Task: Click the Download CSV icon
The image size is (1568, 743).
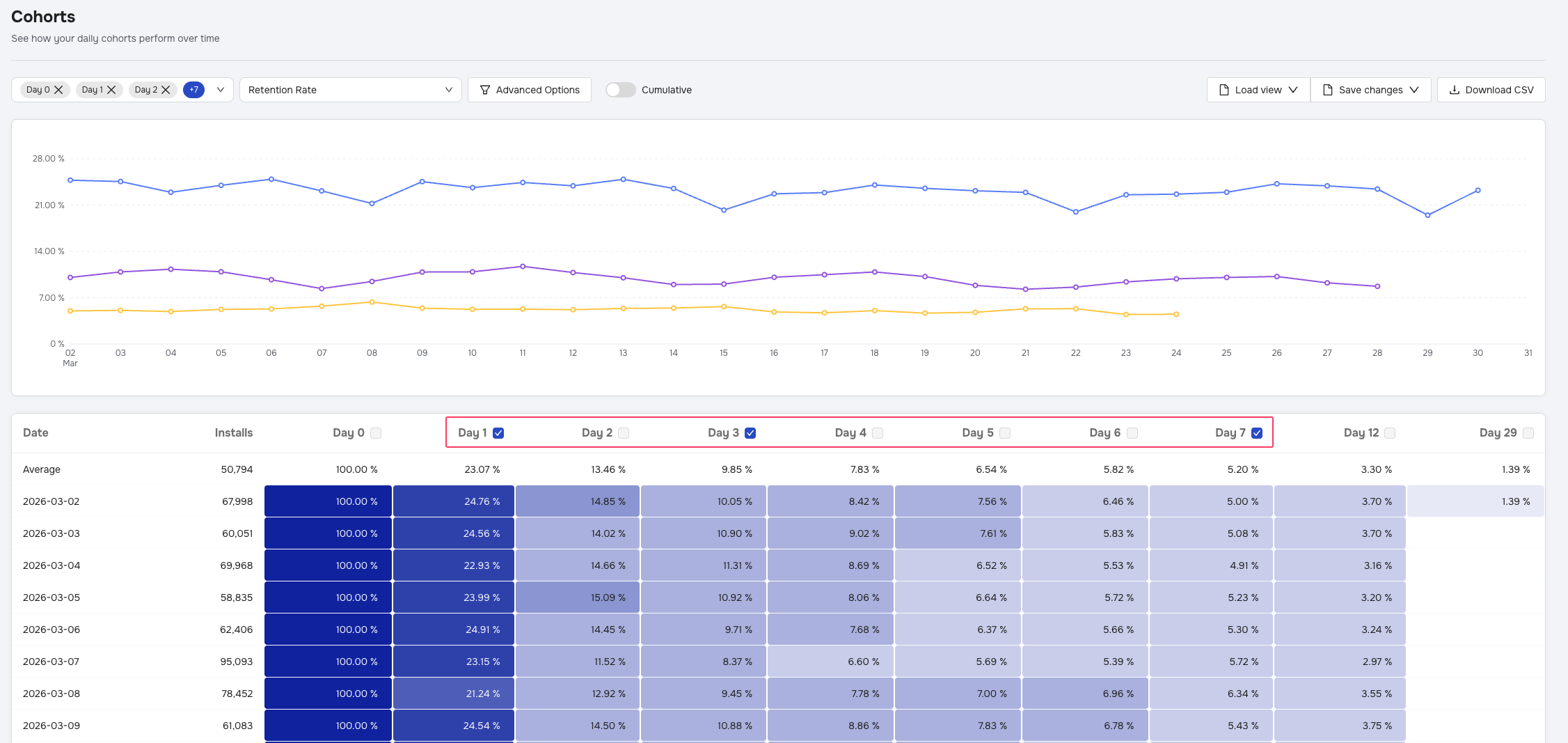Action: point(1454,90)
